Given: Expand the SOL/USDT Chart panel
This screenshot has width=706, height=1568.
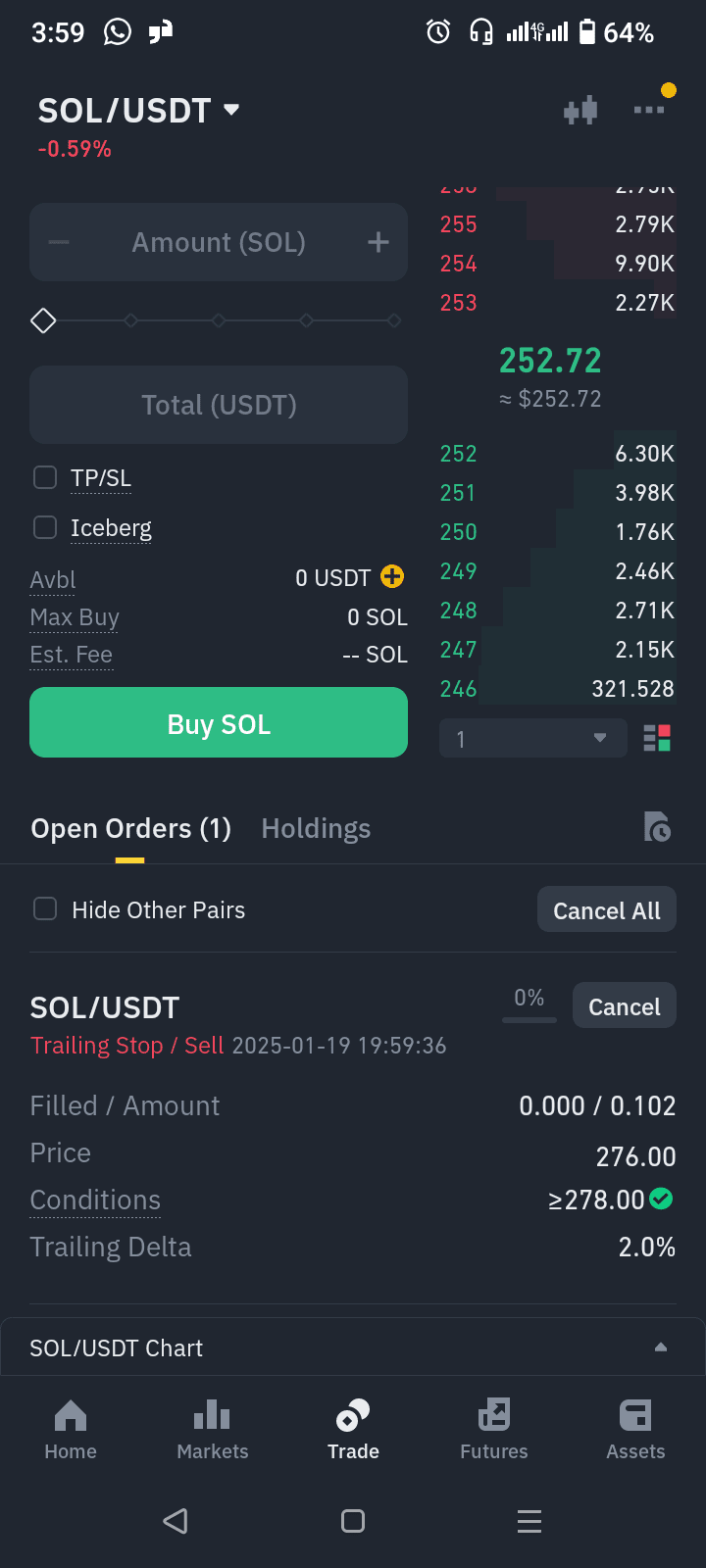Looking at the screenshot, I should tap(353, 1347).
